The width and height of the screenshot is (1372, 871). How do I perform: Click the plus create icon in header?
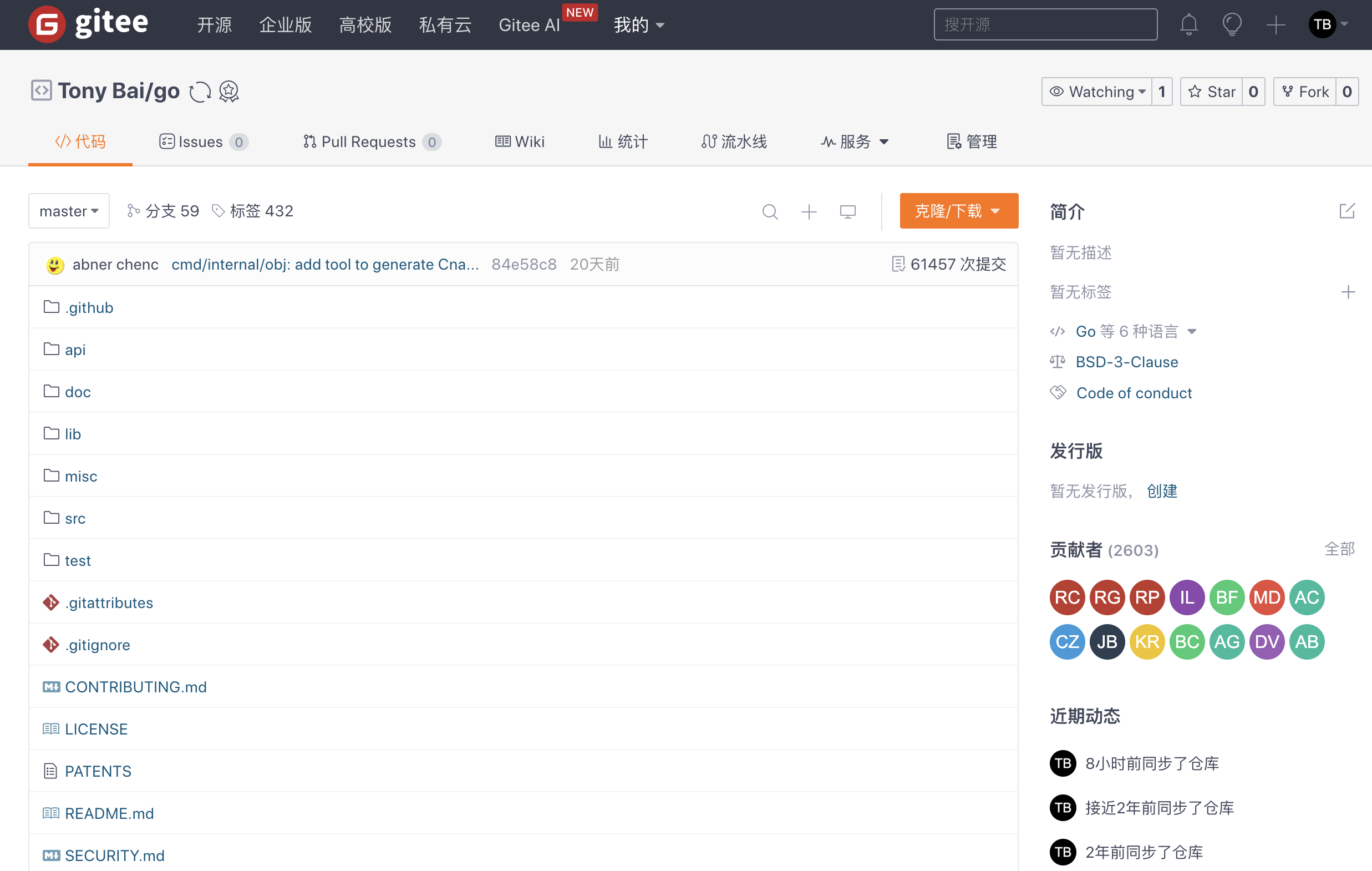point(1276,24)
